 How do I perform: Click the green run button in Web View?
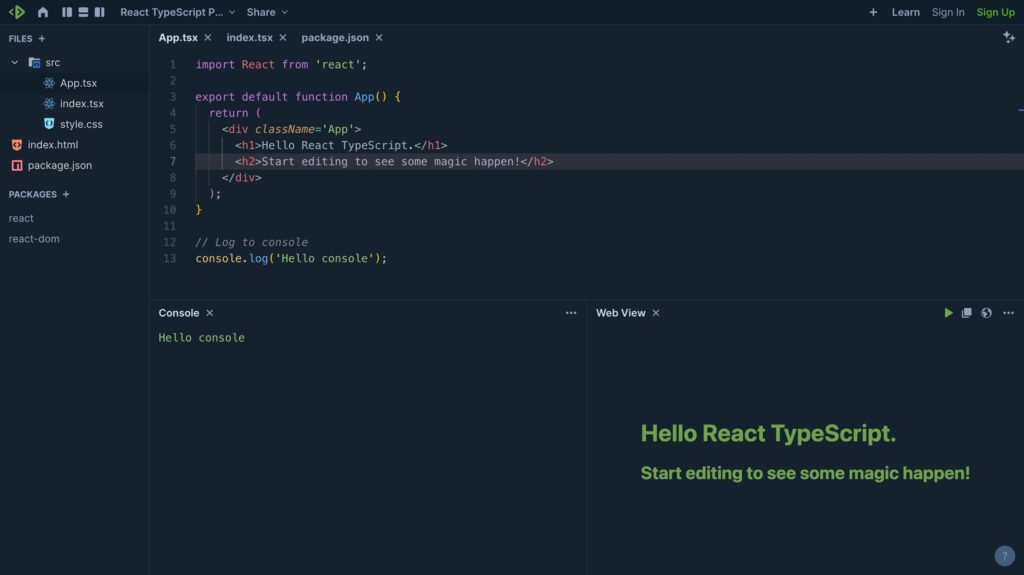tap(948, 313)
